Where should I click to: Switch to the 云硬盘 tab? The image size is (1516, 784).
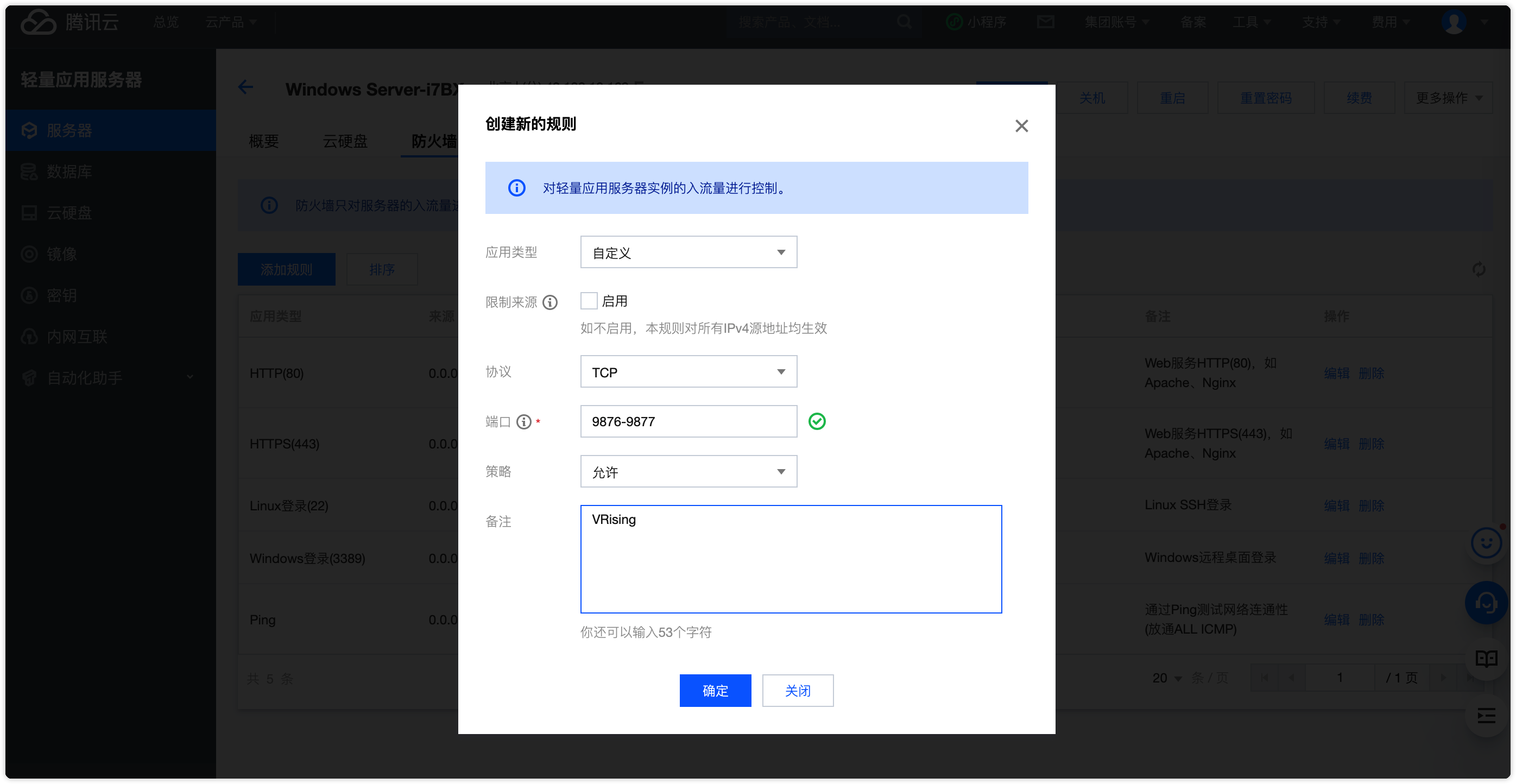pos(345,141)
